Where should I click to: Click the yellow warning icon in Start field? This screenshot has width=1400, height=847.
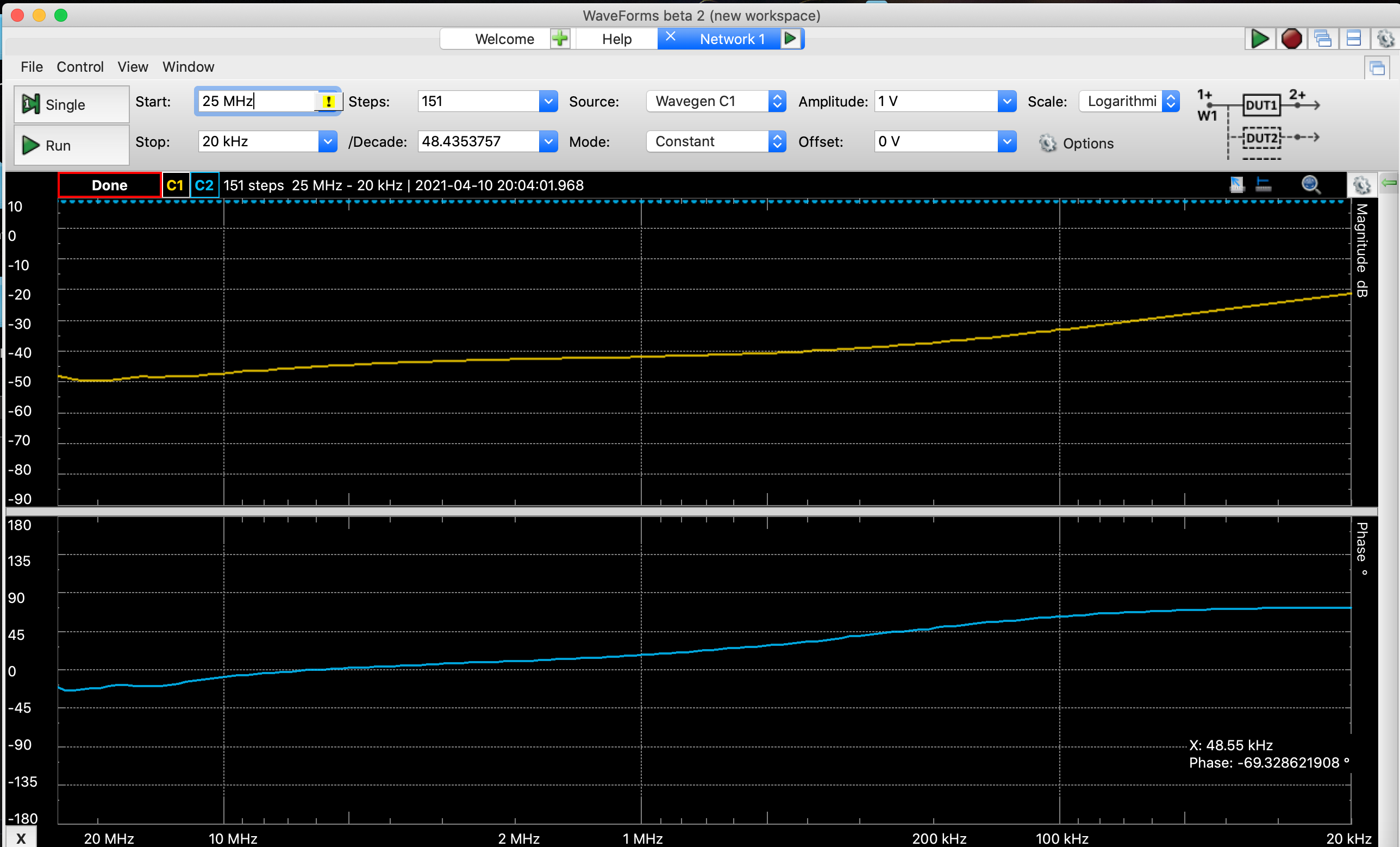coord(328,101)
